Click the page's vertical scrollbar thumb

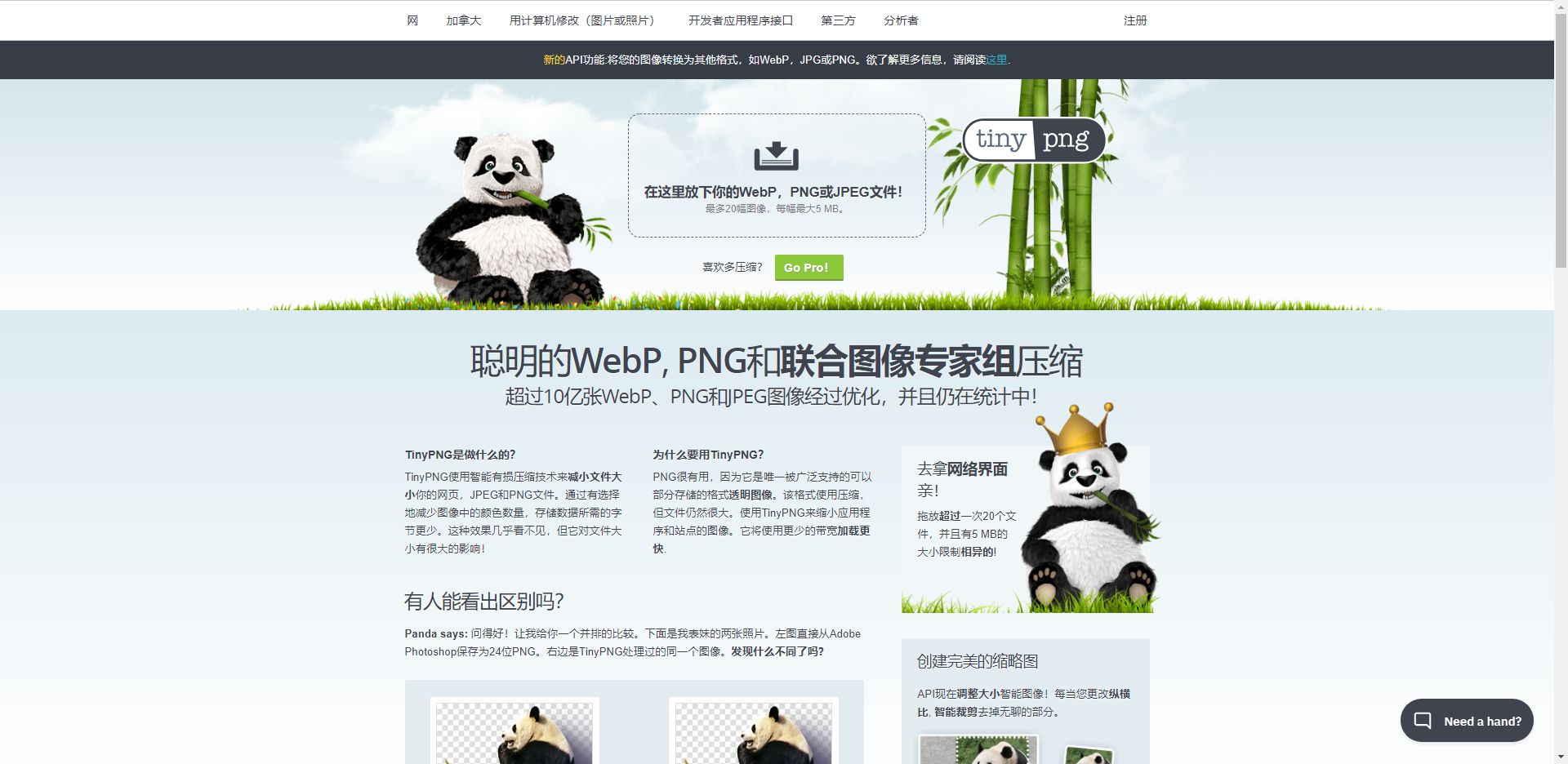(1561, 140)
